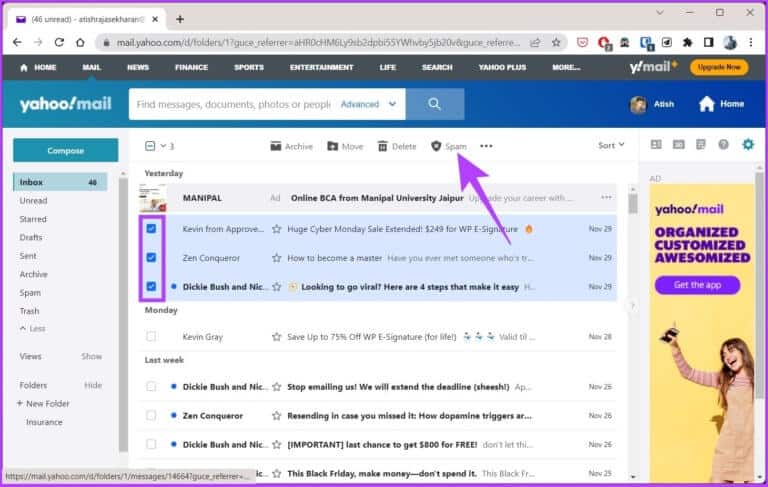
Task: Open the settings gear icon
Action: [748, 145]
